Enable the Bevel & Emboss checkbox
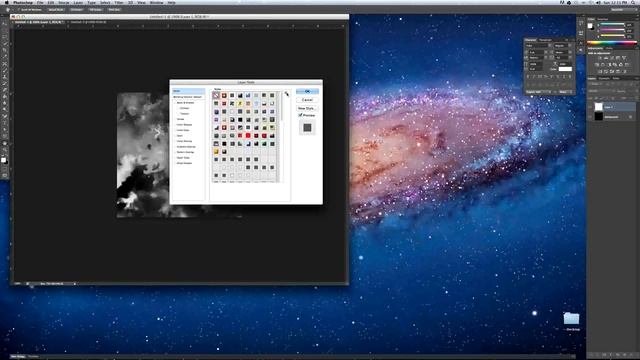 [x=175, y=103]
